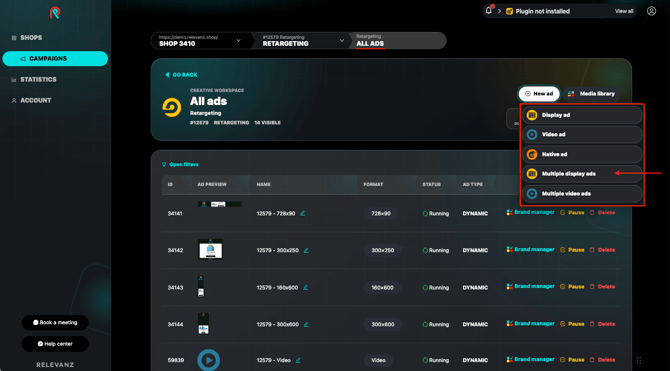Open preview thumbnail of ad 34142

(x=210, y=249)
